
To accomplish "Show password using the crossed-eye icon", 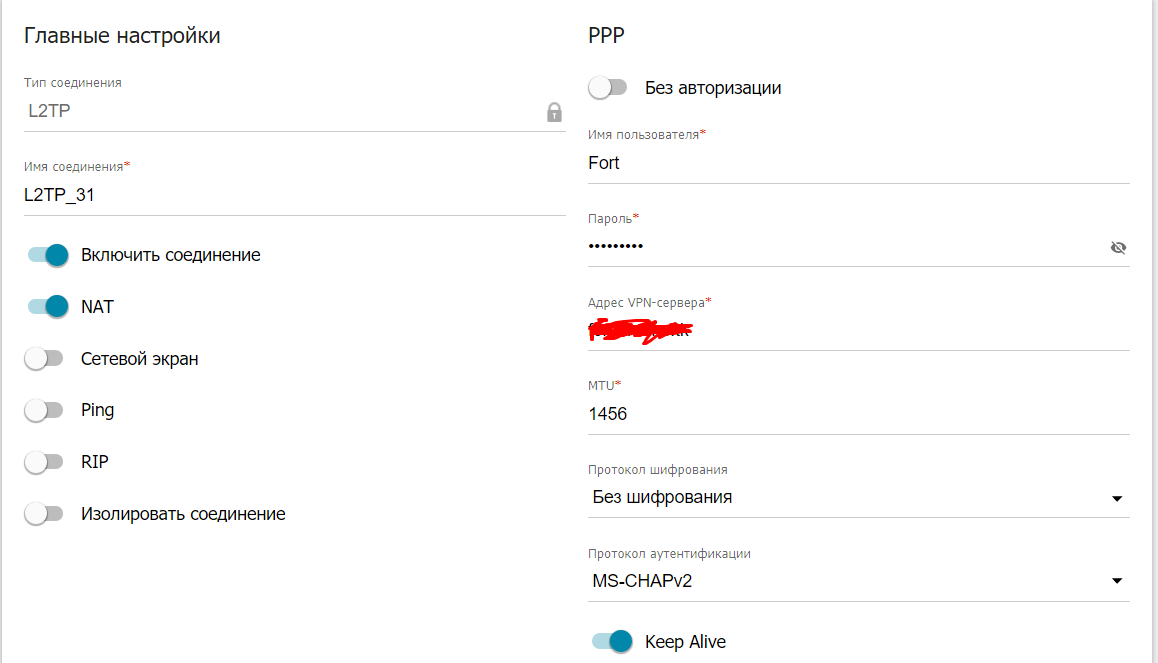I will coord(1118,247).
